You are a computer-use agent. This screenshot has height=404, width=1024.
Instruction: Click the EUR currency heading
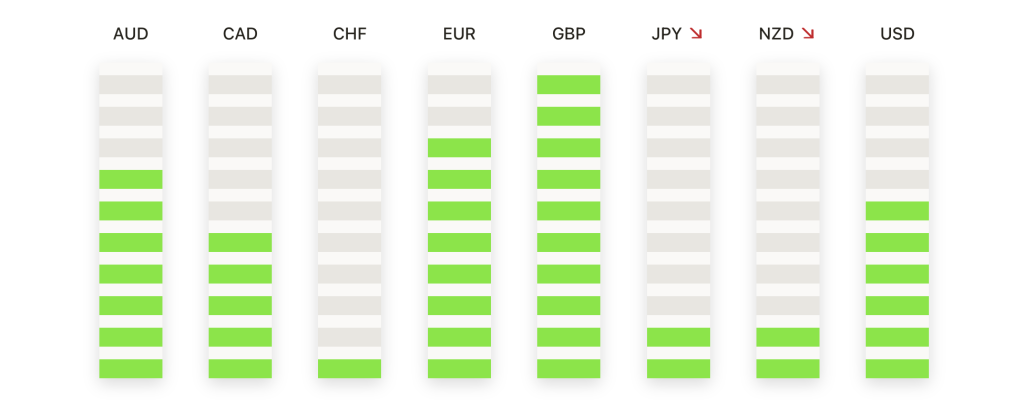click(x=459, y=34)
